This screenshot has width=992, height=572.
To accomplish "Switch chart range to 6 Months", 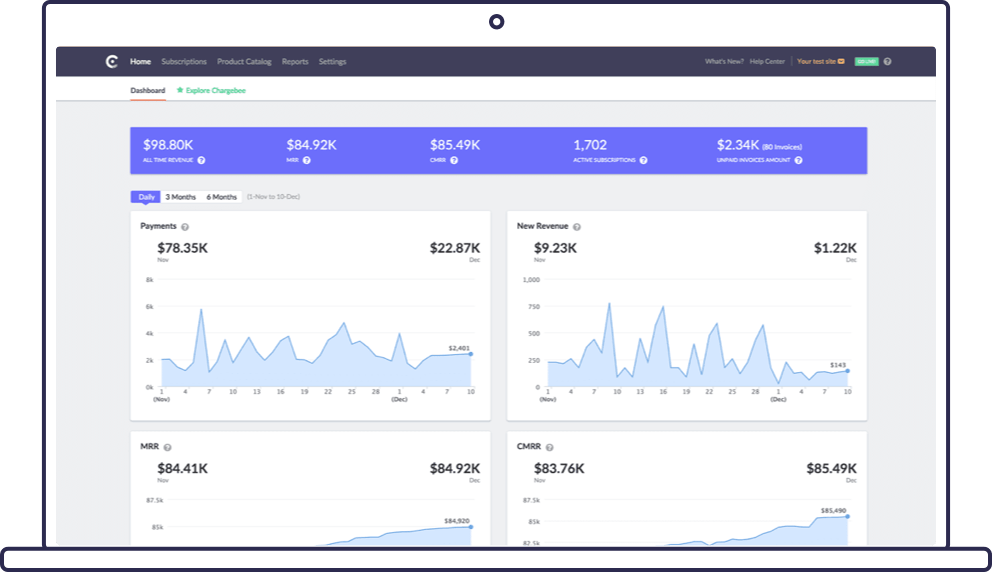I will pos(222,197).
